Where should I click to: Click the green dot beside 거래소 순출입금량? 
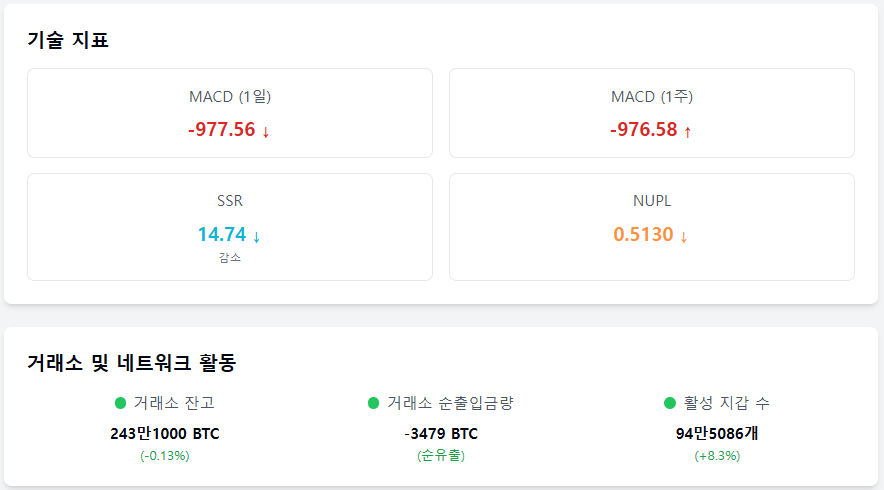[374, 403]
